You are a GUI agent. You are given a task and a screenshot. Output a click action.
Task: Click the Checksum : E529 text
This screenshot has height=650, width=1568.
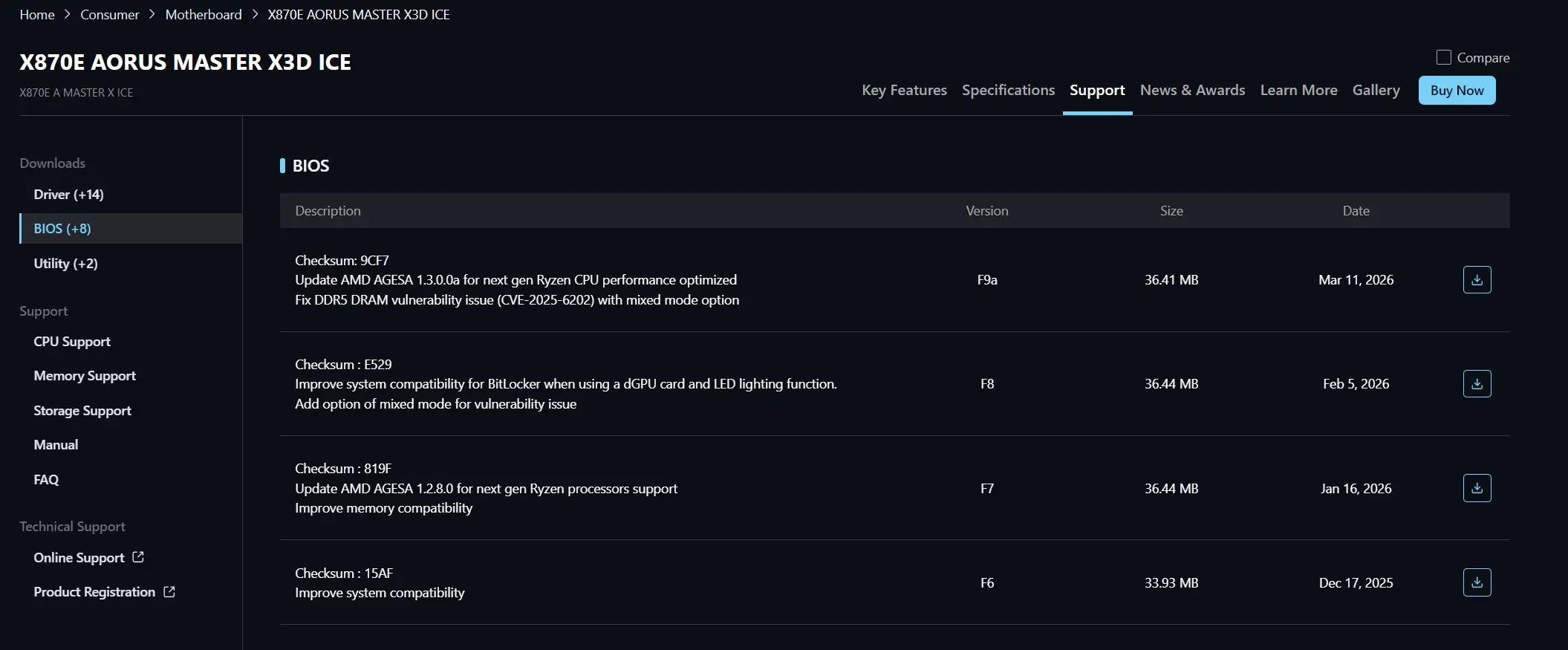[x=343, y=365]
